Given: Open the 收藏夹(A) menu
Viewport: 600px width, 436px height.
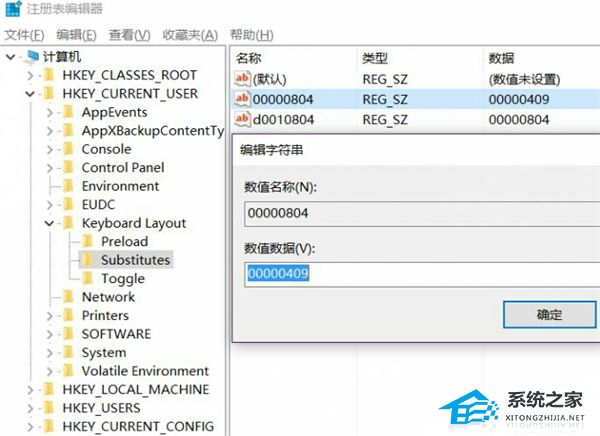Looking at the screenshot, I should [188, 35].
